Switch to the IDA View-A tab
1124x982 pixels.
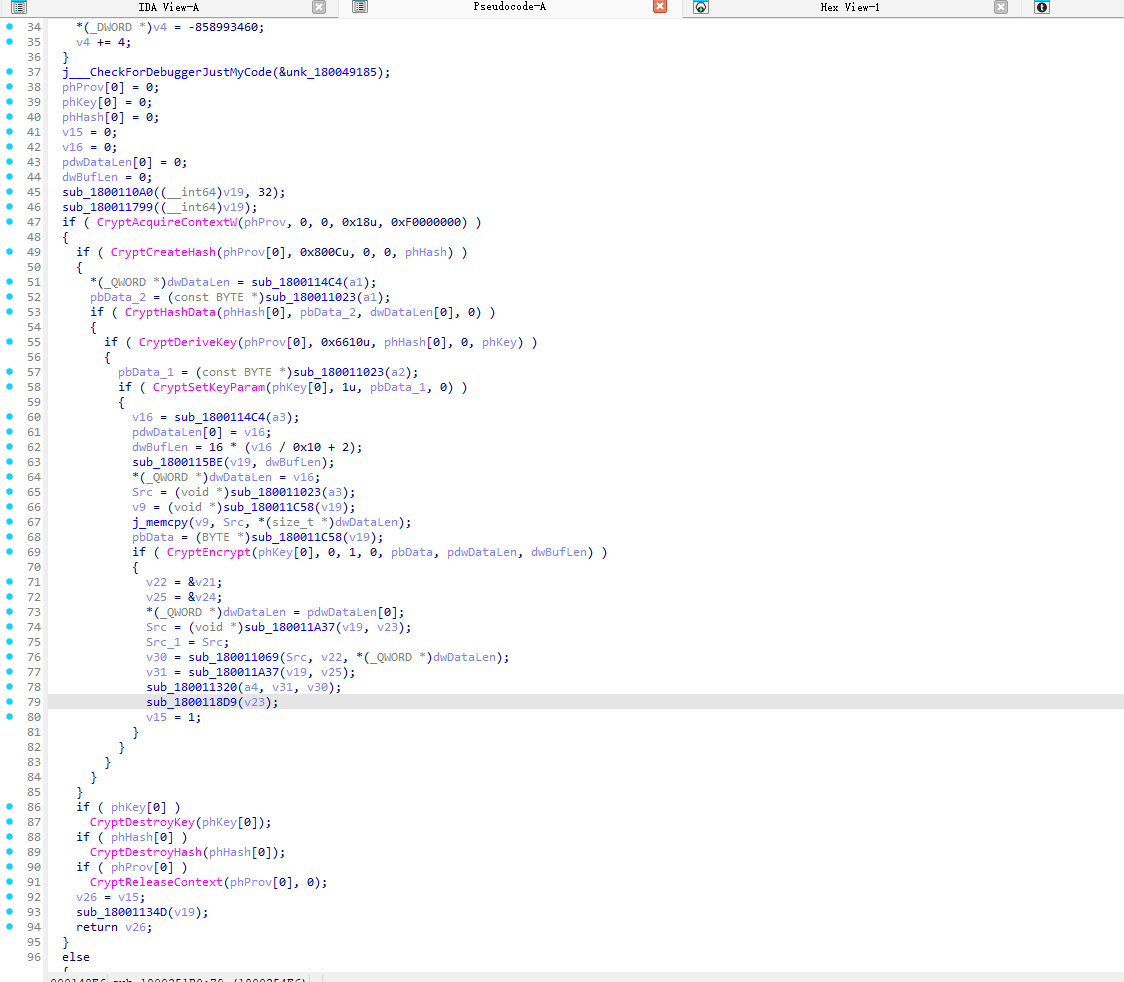[170, 7]
